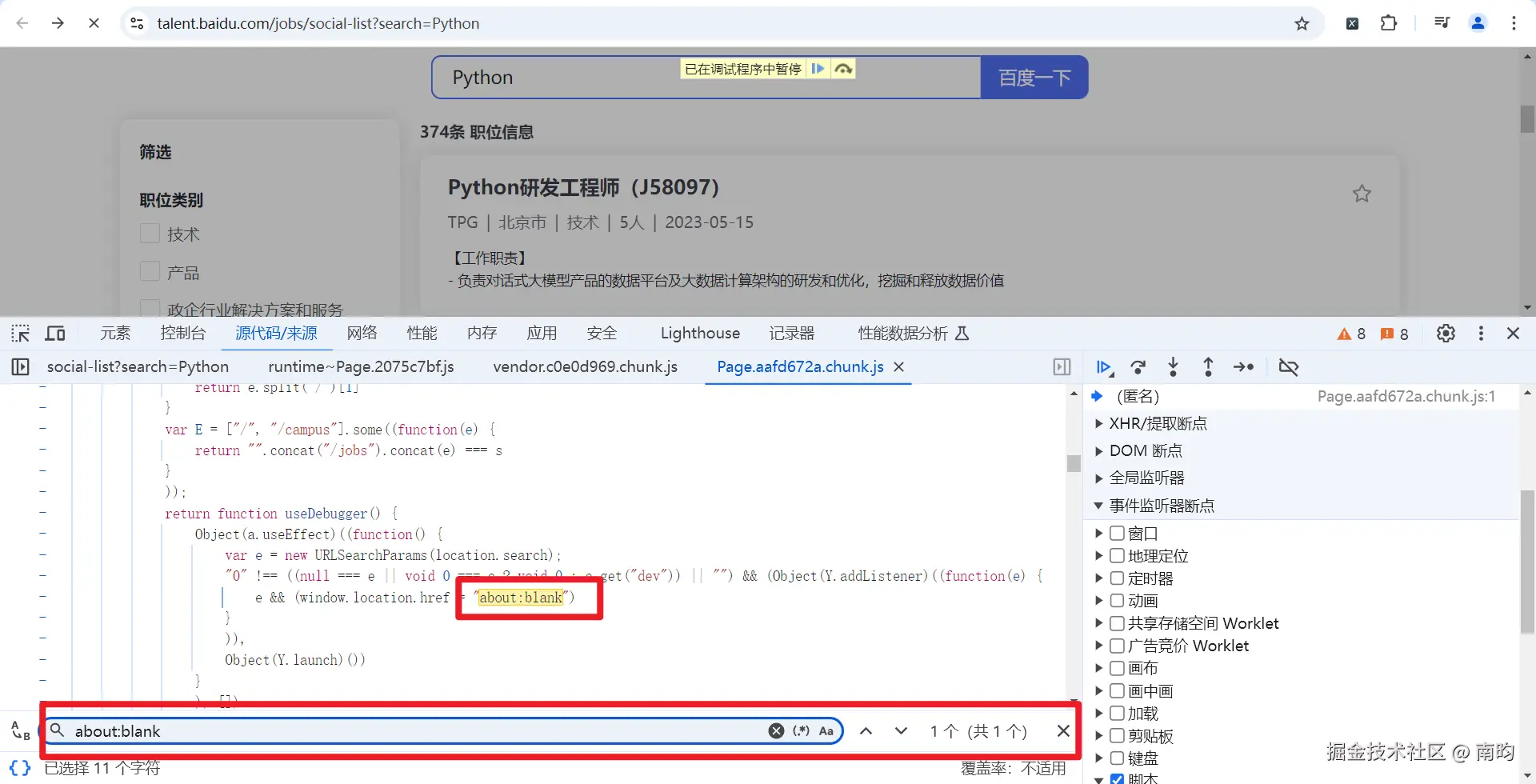Image resolution: width=1536 pixels, height=784 pixels.
Task: Step out of current function
Action: coord(1208,367)
